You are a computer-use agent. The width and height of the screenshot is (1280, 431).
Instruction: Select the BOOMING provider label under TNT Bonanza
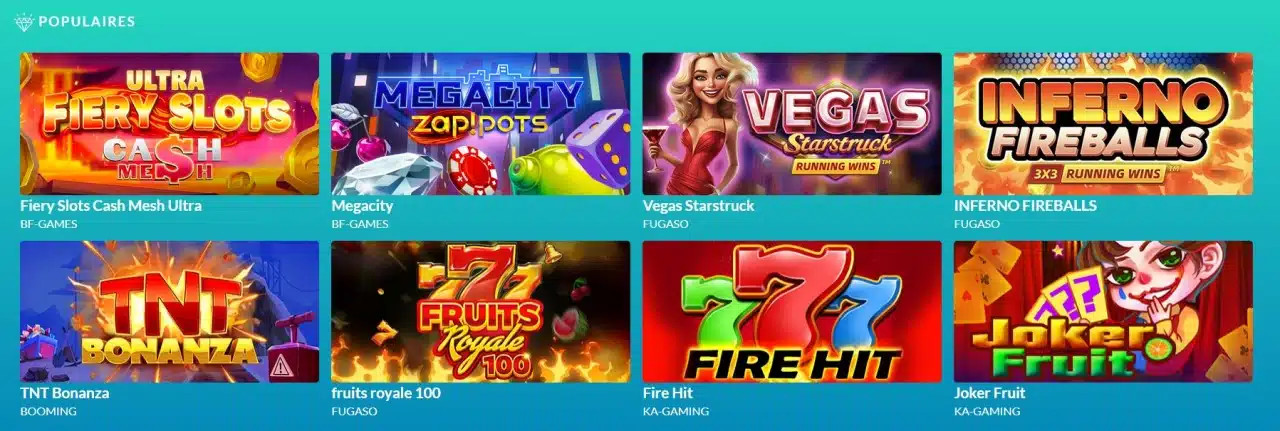48,411
